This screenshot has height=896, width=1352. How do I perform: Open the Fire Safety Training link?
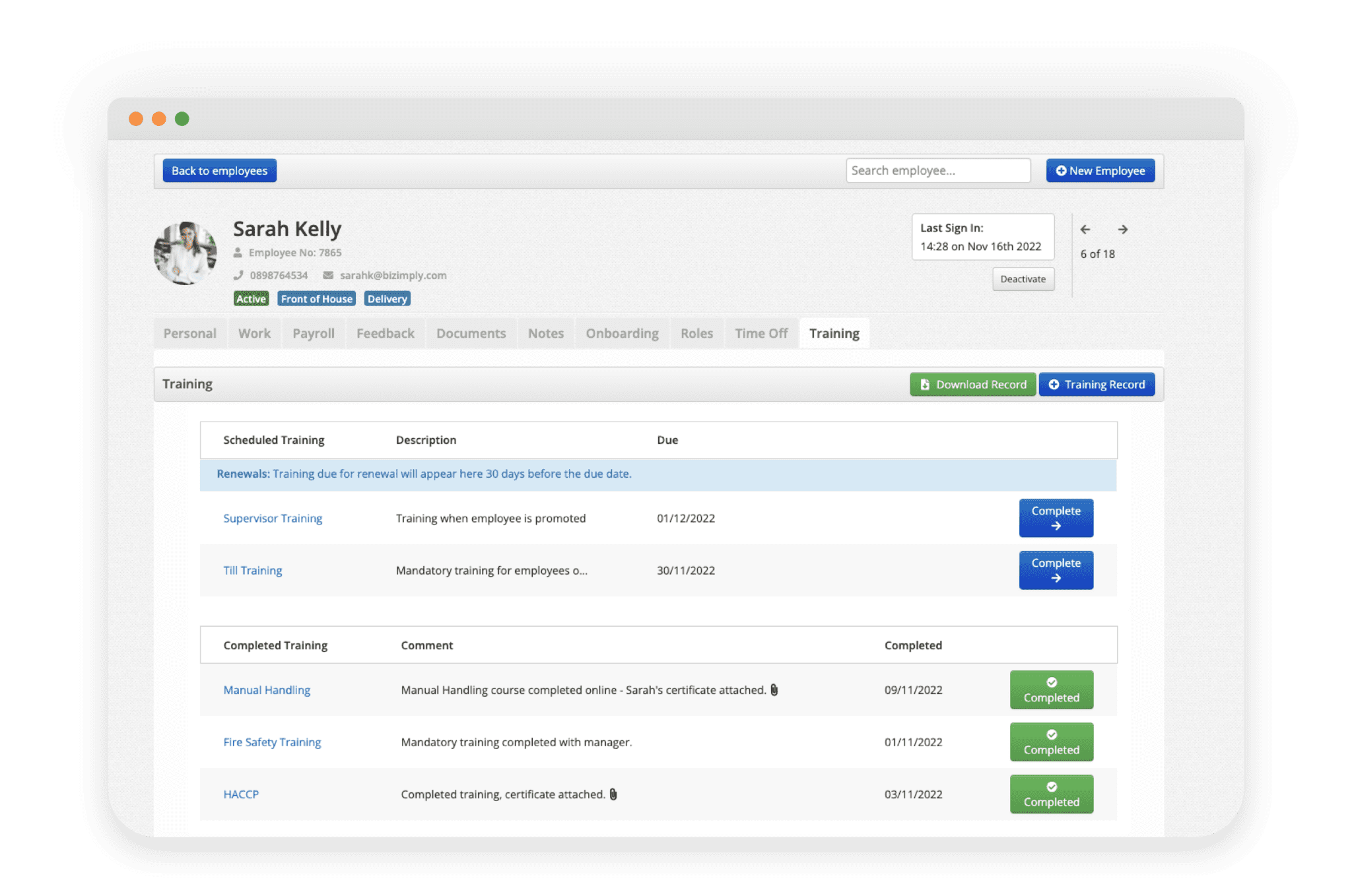[272, 742]
